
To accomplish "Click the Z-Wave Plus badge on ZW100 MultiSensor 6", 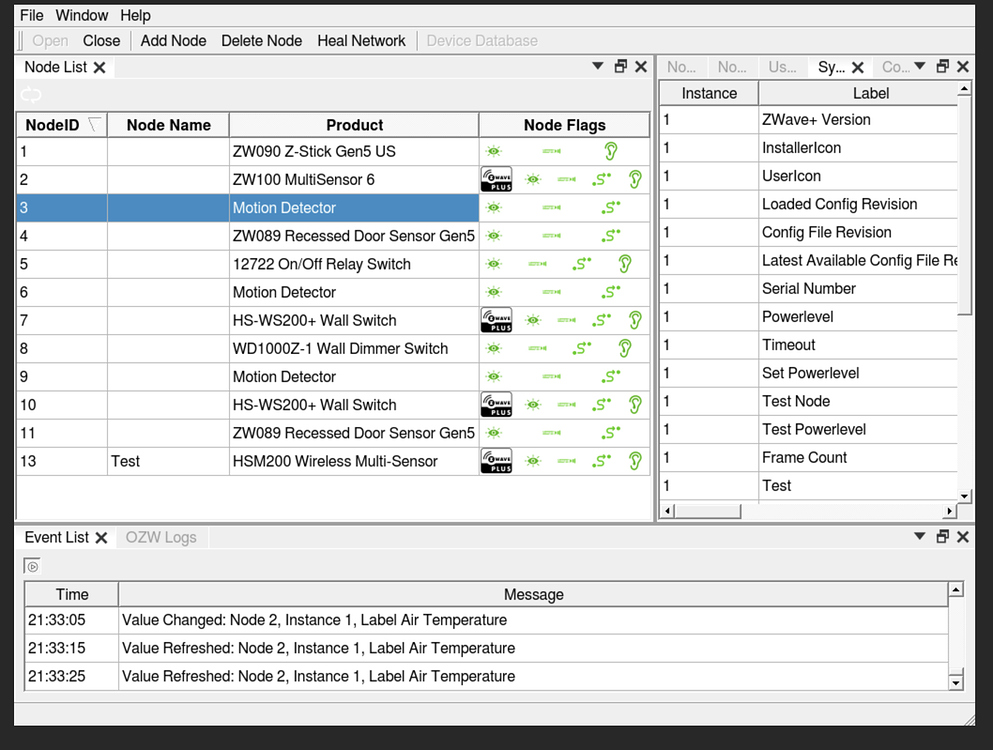I will (x=496, y=179).
